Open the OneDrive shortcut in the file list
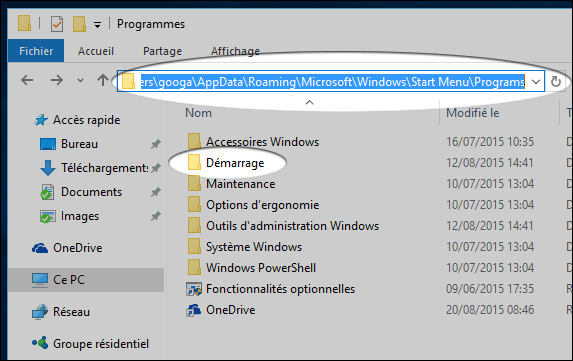This screenshot has width=573, height=361. coord(230,310)
